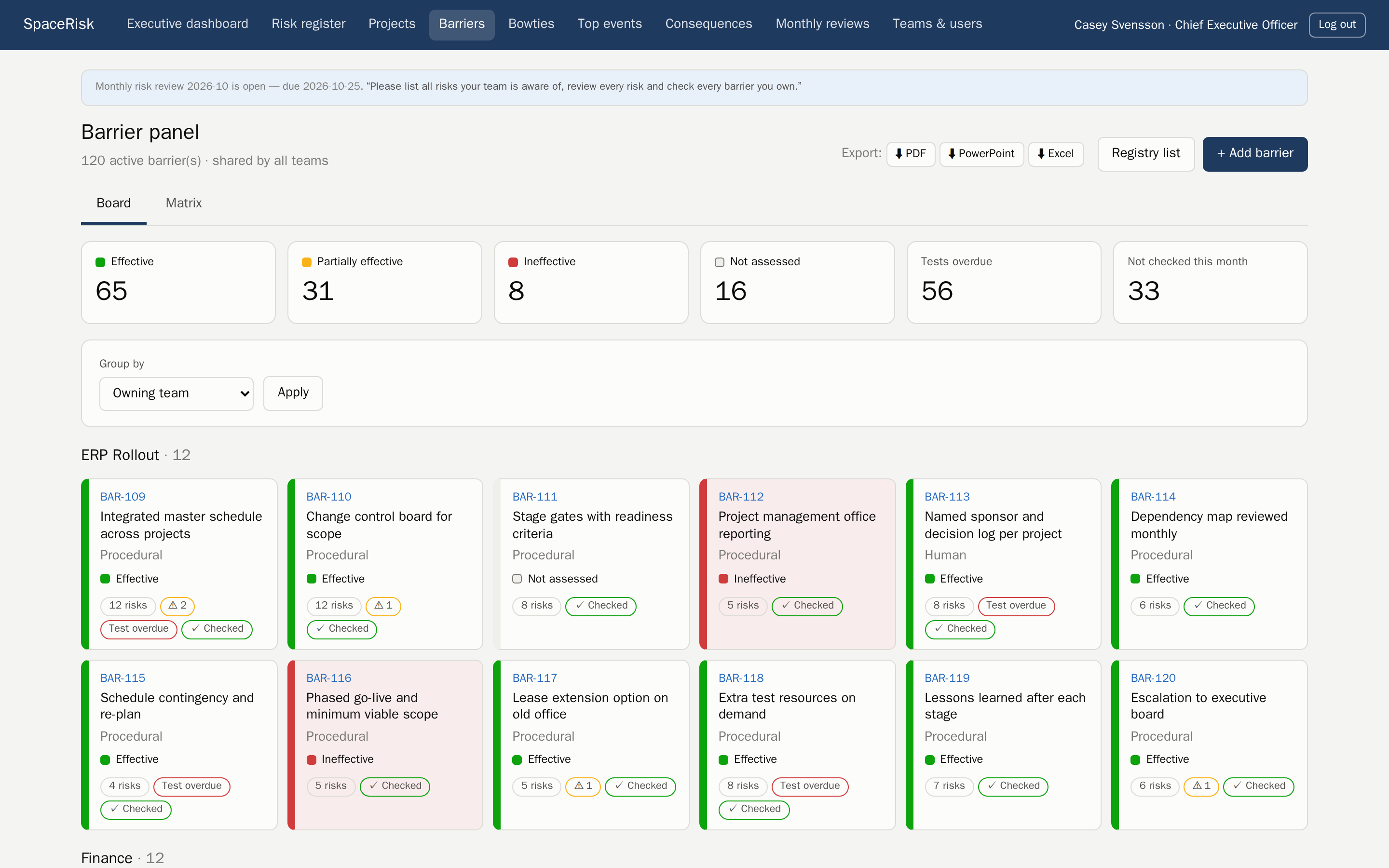
Task: Open Executive dashboard in navigation
Action: click(x=188, y=24)
